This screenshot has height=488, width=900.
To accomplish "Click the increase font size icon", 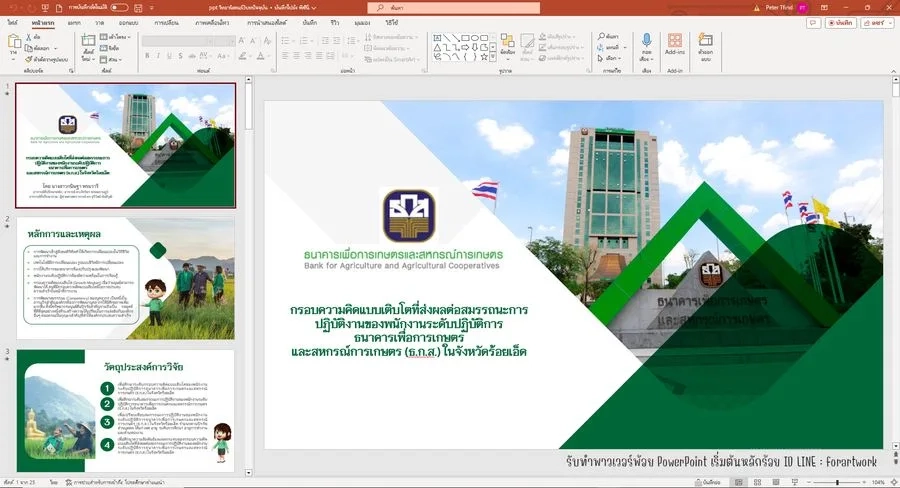I will [x=242, y=41].
